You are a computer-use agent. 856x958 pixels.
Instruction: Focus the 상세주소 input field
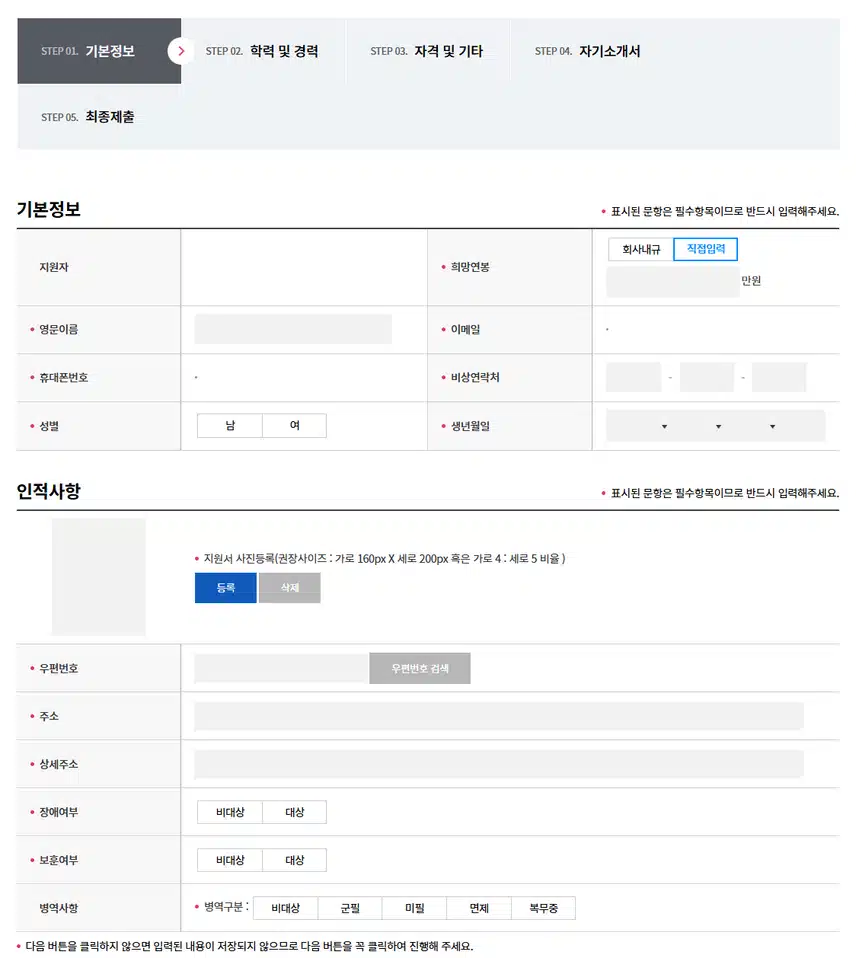pos(499,764)
